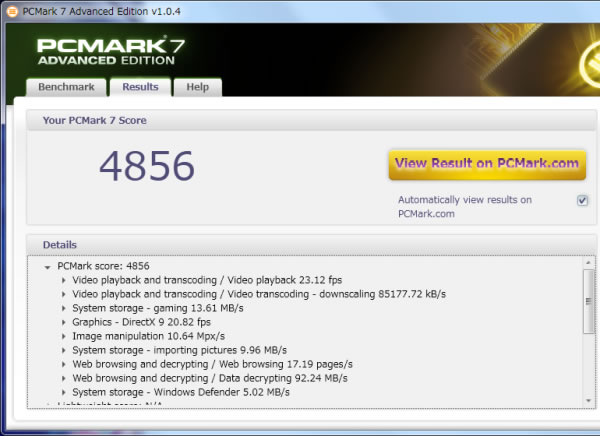Select the large 4856 score number

tap(147, 166)
